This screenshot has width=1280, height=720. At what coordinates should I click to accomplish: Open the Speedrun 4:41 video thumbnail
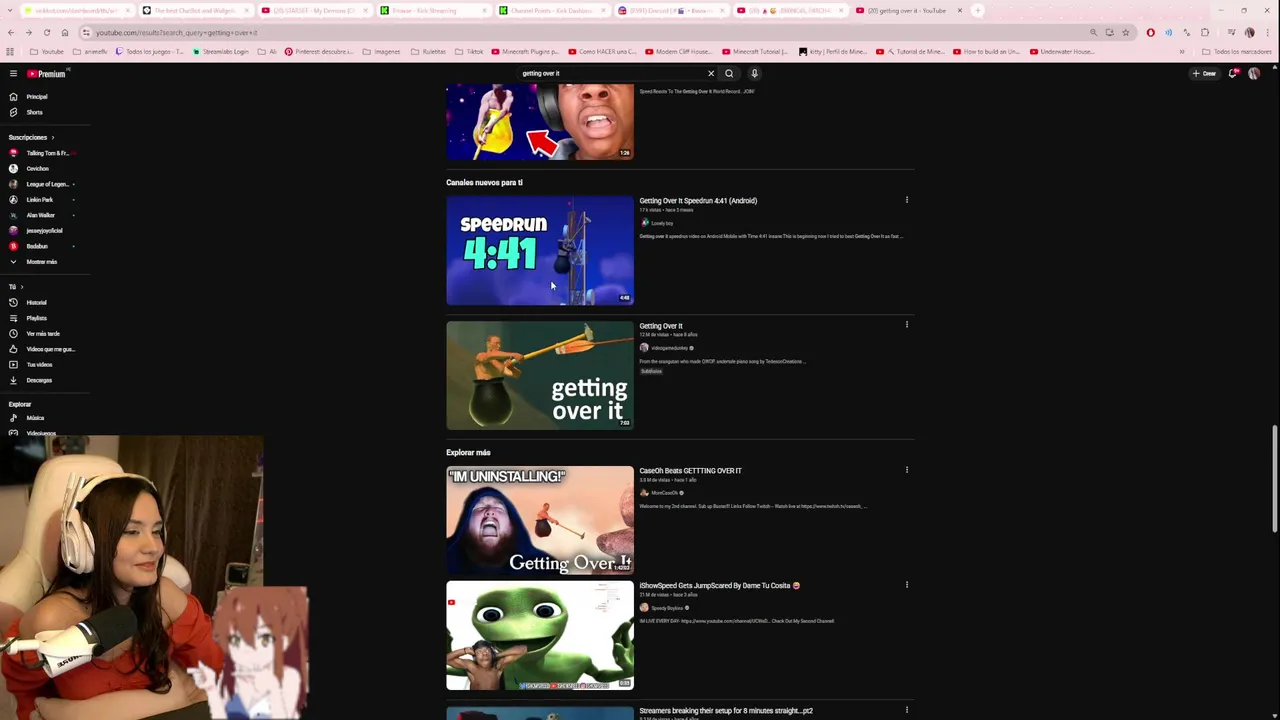tap(540, 250)
